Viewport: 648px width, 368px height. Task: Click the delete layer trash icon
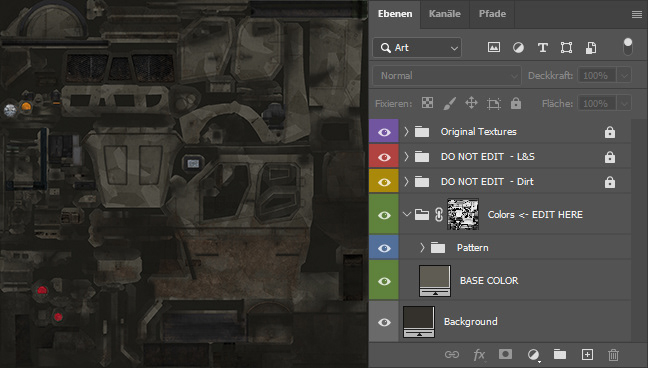tap(614, 355)
